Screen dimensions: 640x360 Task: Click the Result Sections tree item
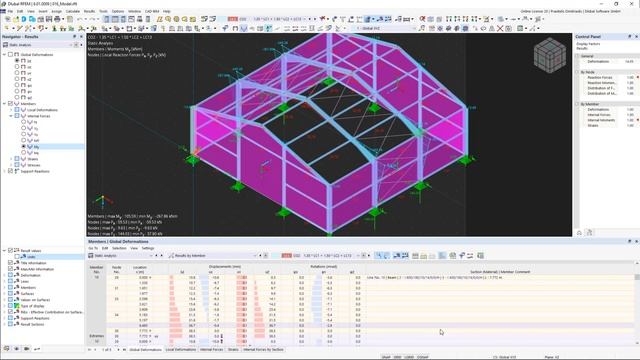click(32, 324)
